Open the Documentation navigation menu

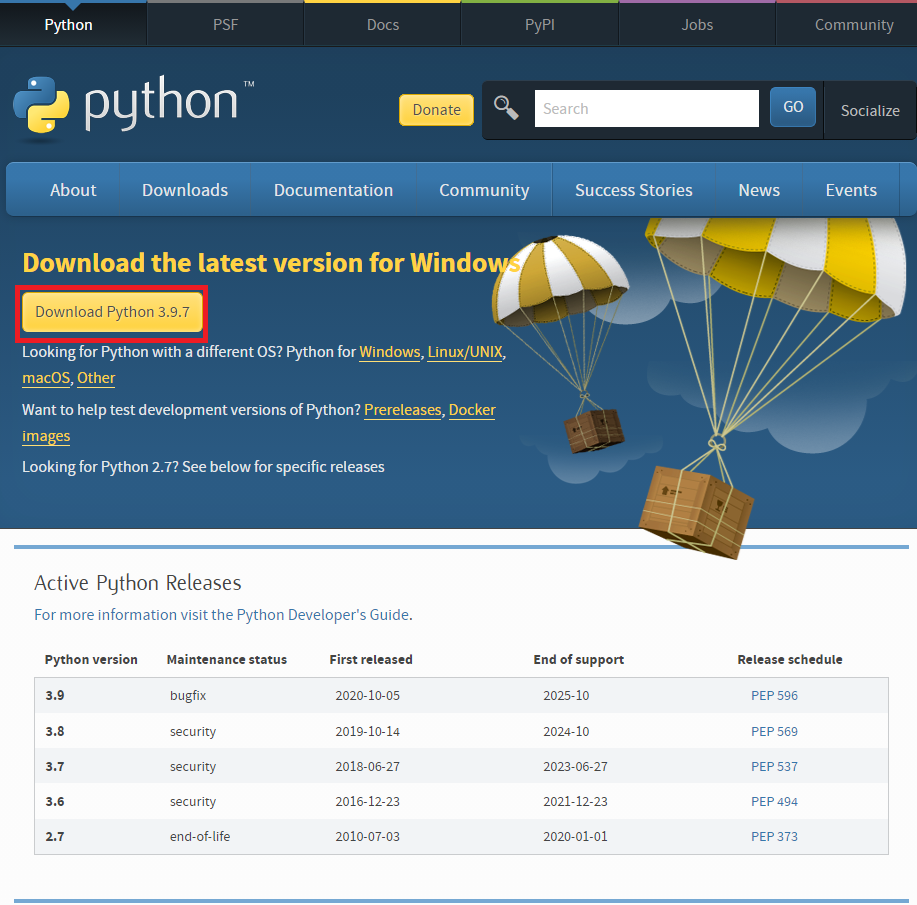(333, 190)
